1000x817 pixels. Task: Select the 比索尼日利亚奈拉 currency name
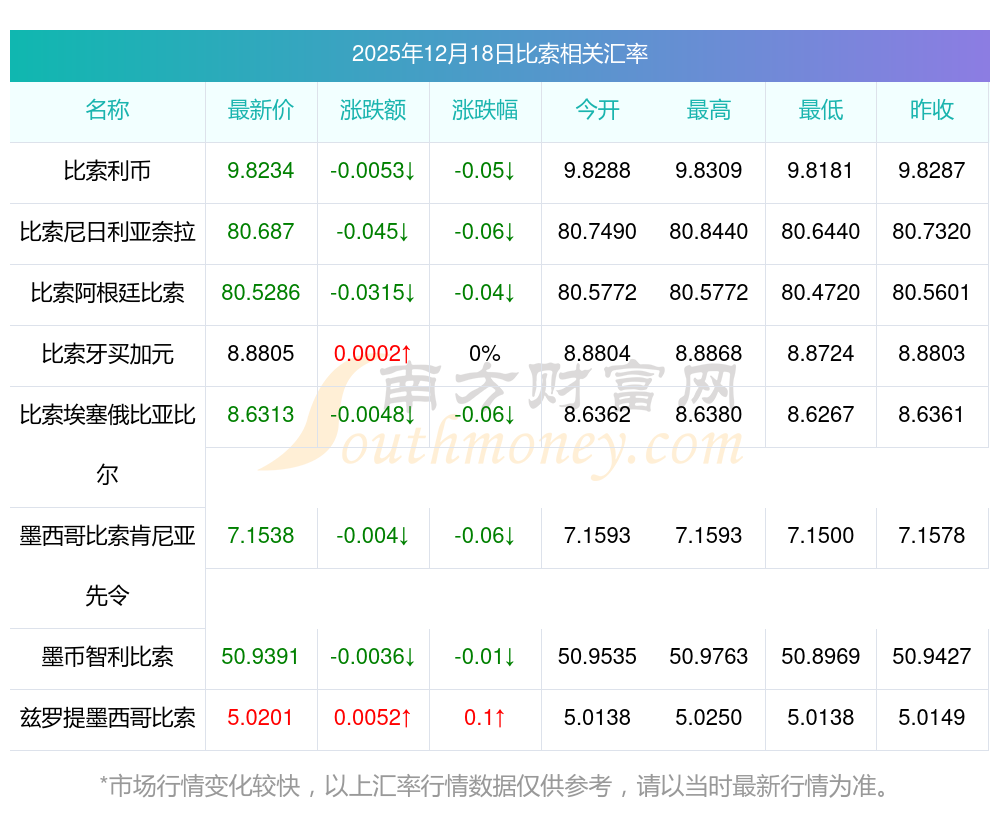click(107, 232)
